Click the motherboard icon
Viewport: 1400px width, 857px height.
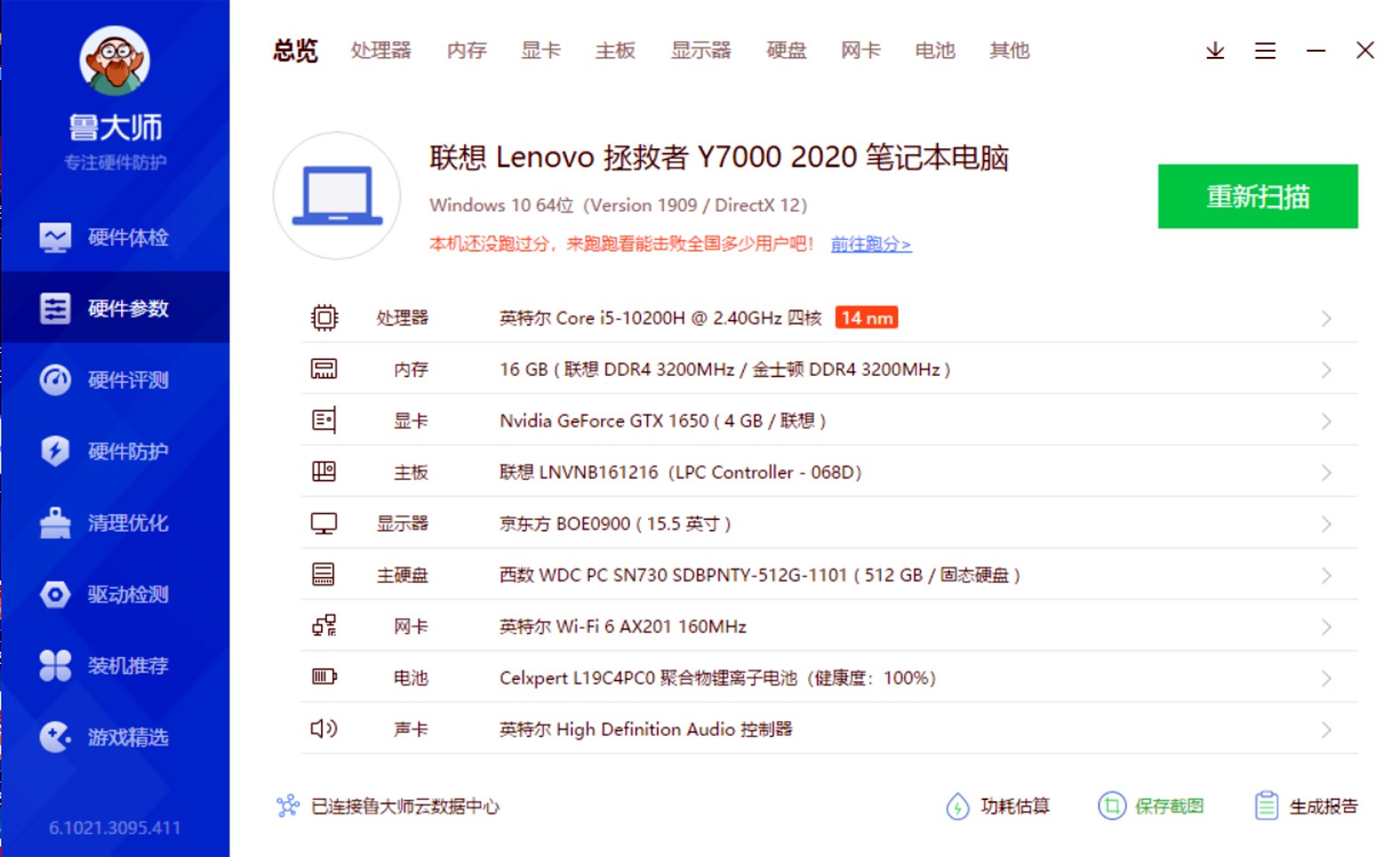(x=324, y=471)
